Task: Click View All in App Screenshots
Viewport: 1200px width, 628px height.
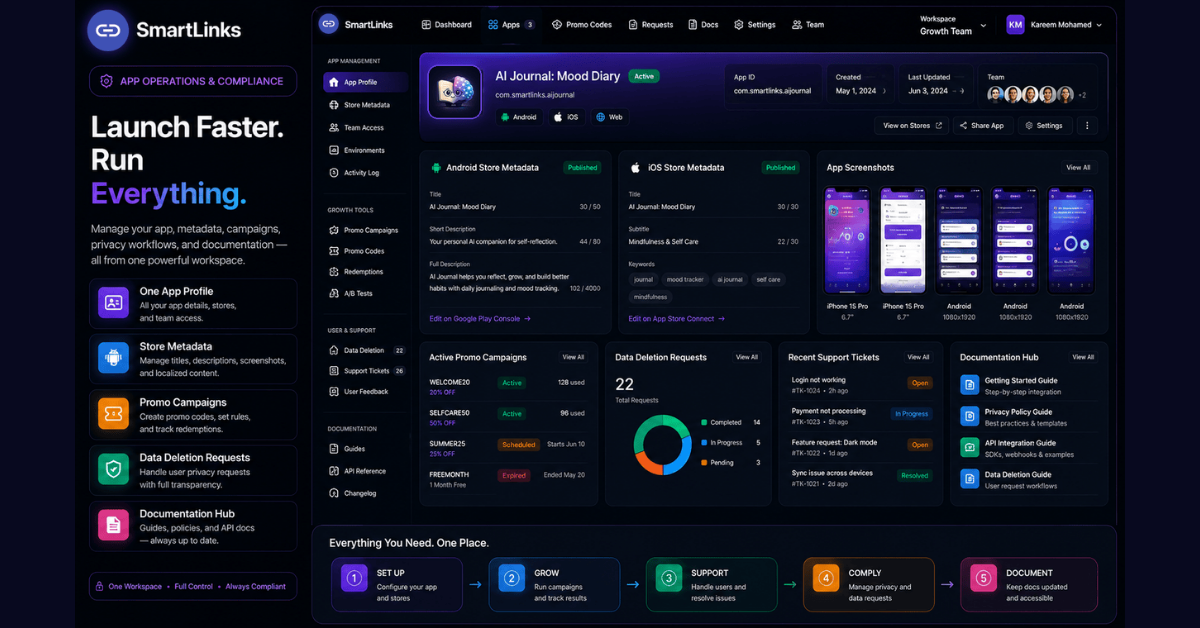Action: click(1078, 168)
